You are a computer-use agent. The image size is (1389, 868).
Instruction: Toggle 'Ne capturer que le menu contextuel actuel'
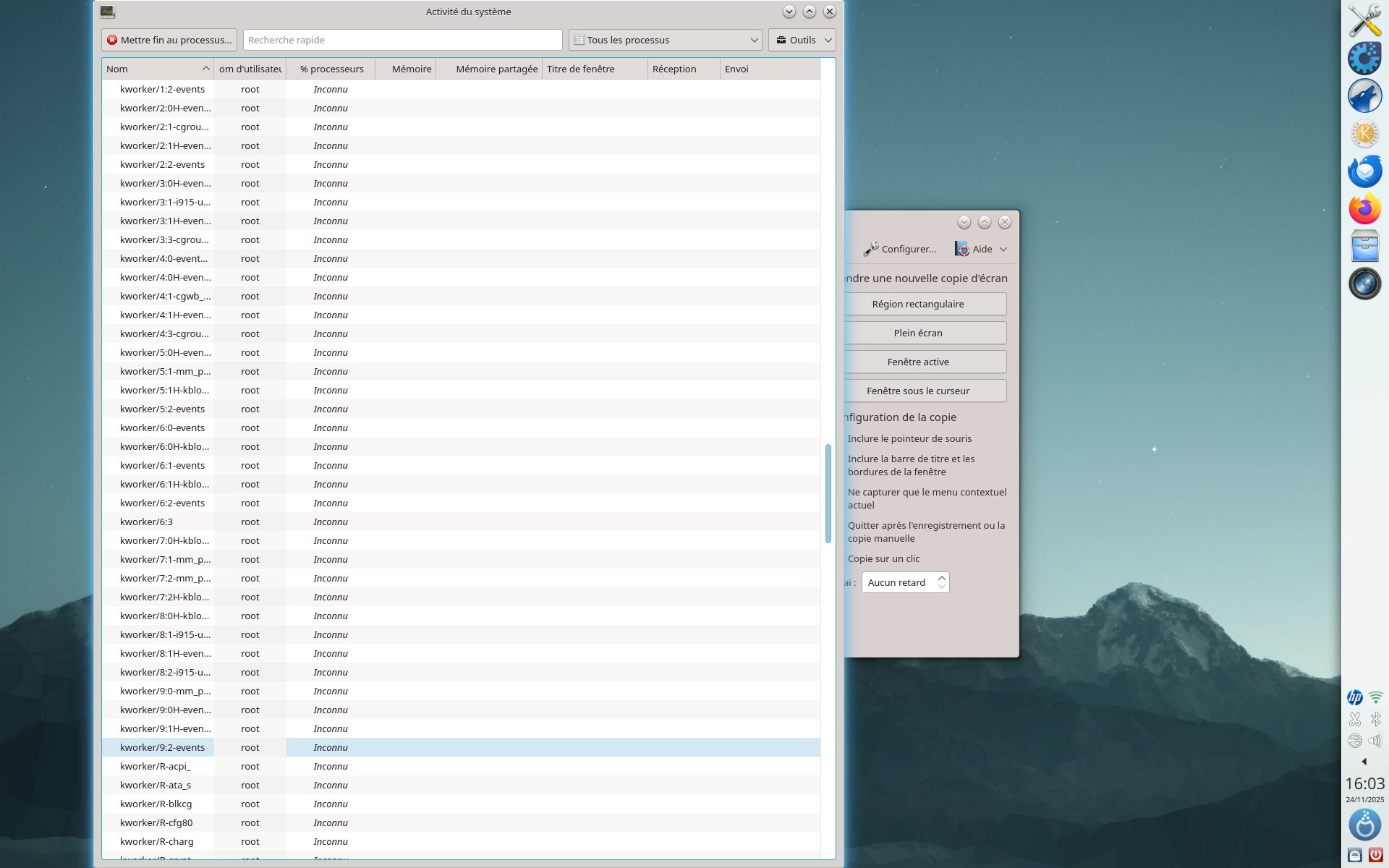click(x=926, y=498)
